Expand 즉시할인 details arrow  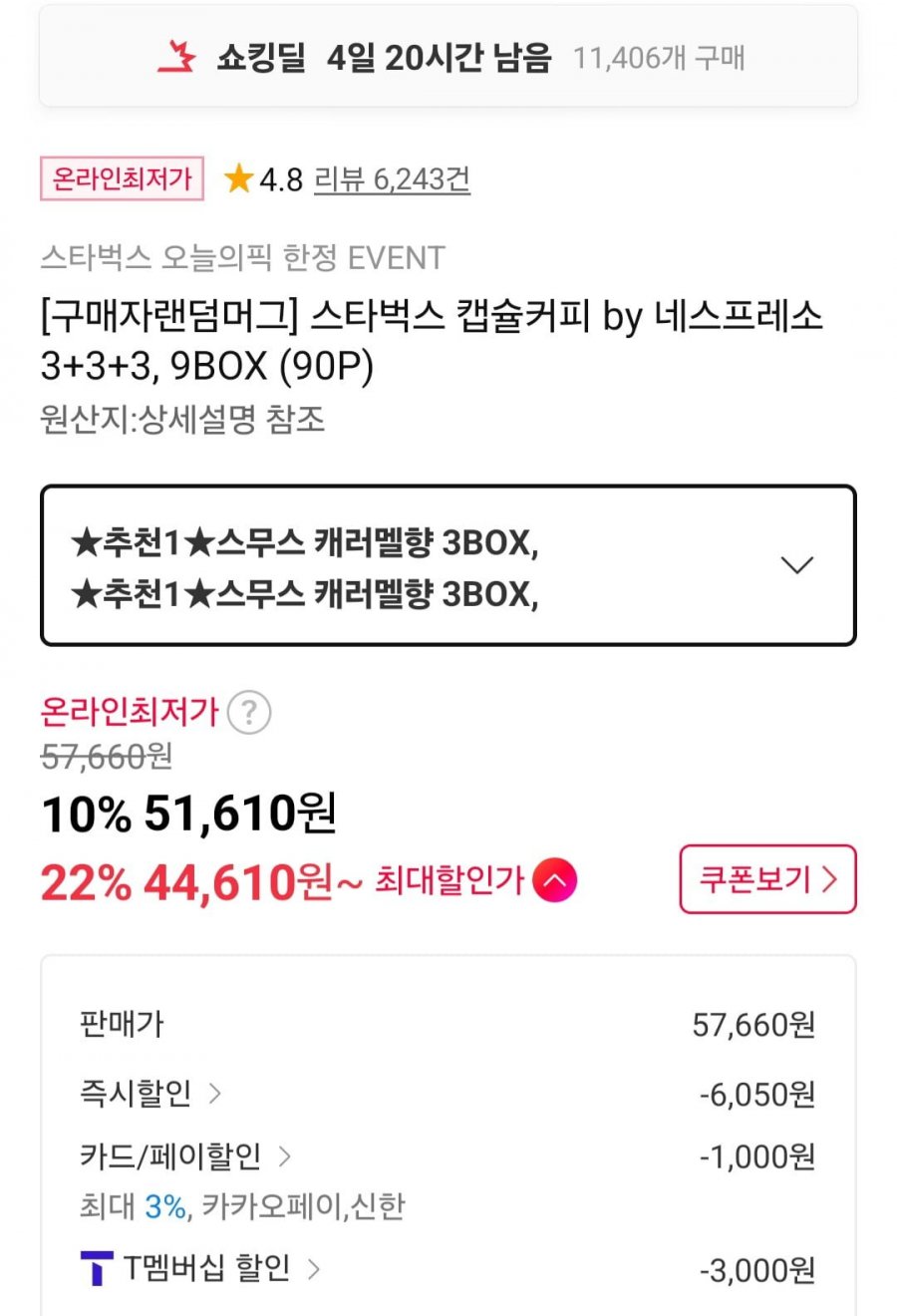(215, 1094)
